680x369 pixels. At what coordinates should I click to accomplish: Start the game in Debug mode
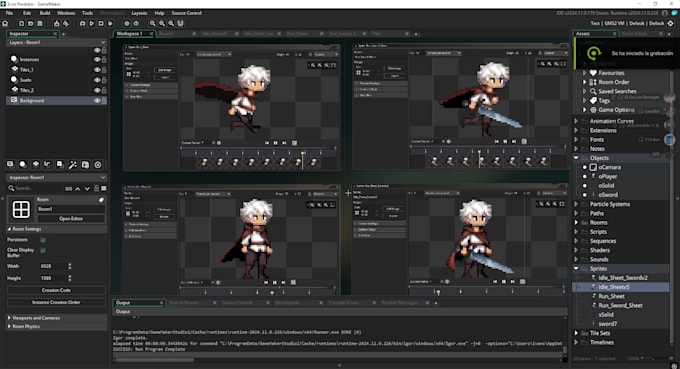pyautogui.click(x=82, y=23)
